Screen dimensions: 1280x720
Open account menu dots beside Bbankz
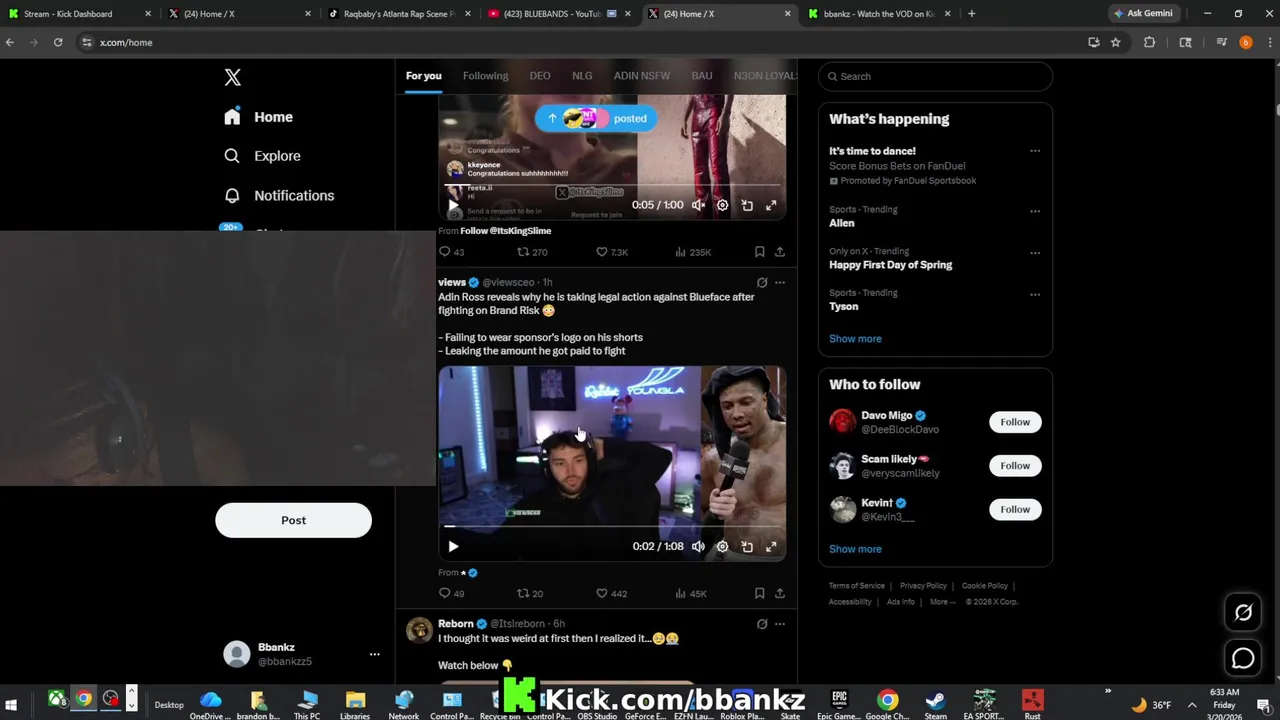tap(375, 654)
